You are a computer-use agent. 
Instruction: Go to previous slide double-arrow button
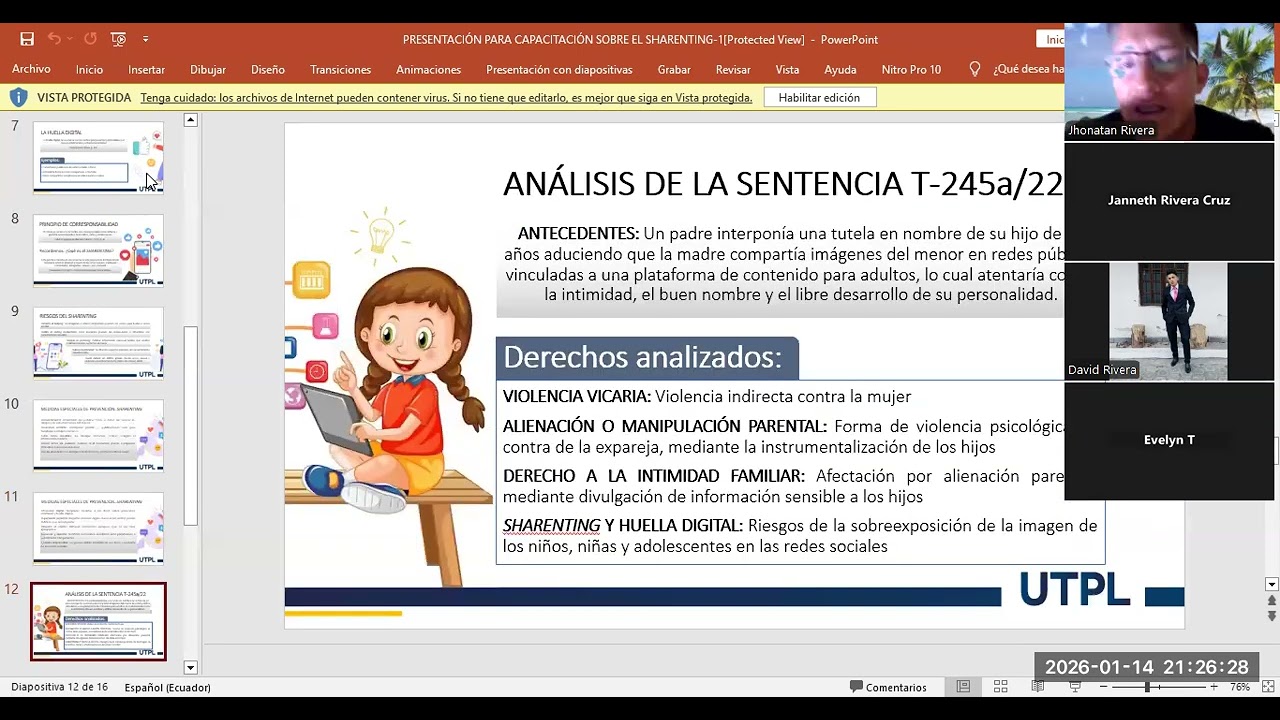coord(1272,601)
